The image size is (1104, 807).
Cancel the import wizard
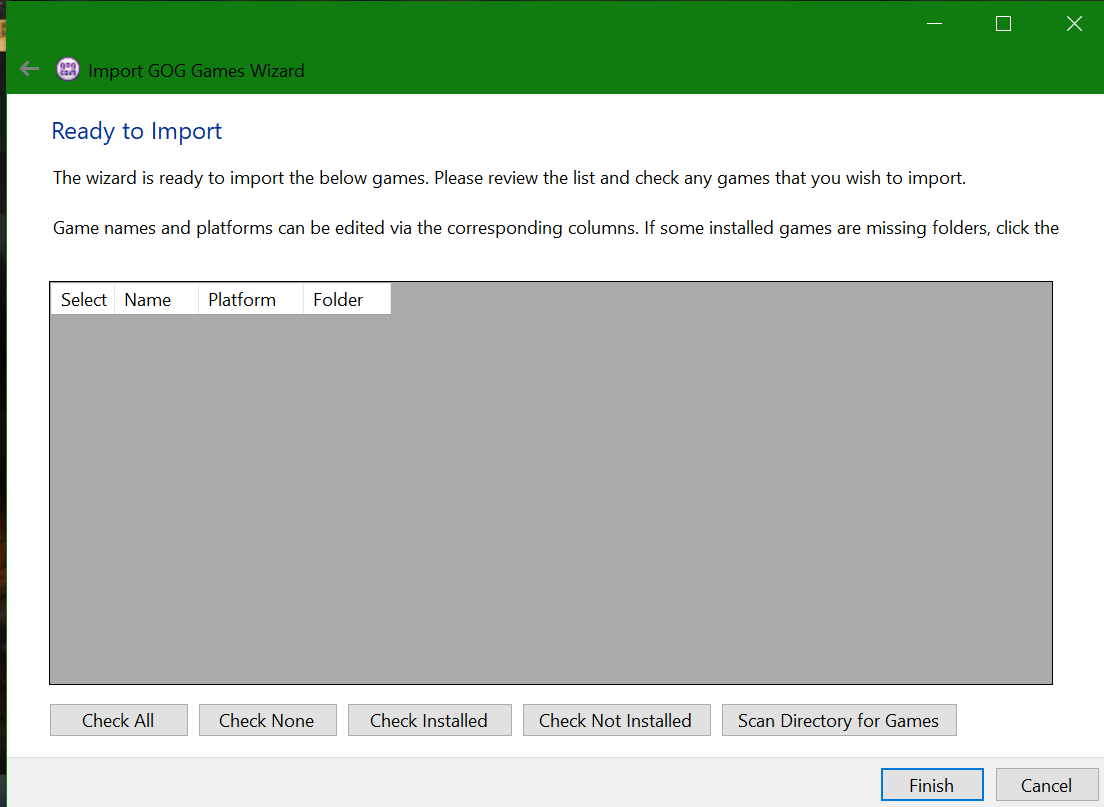click(1046, 784)
